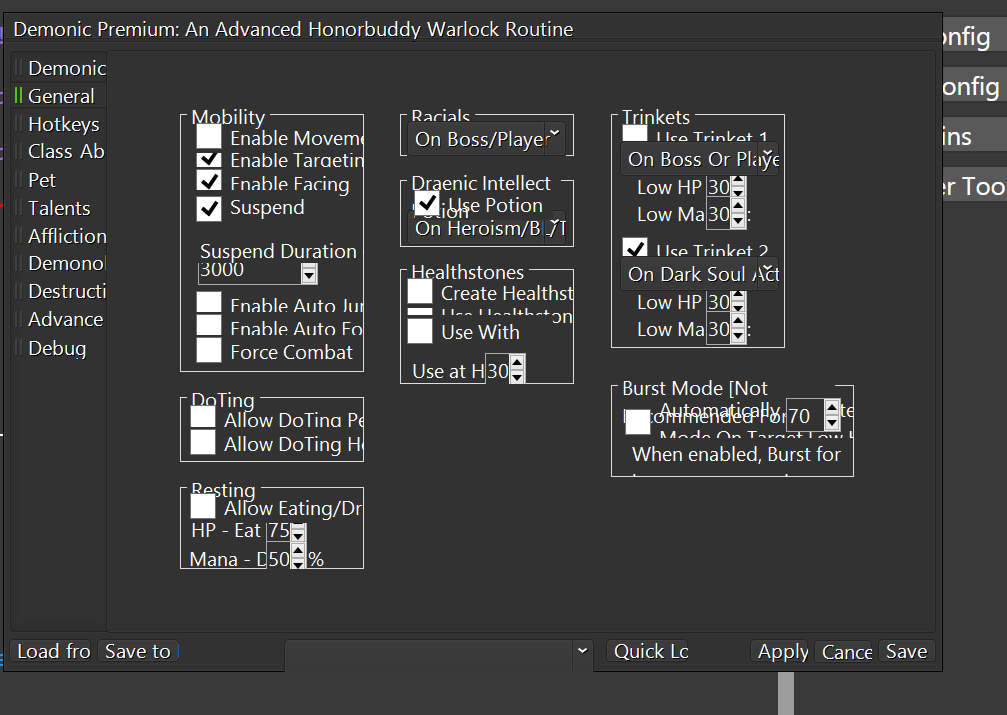Uncheck the Suspend checkbox
The width and height of the screenshot is (1007, 715).
pos(209,209)
